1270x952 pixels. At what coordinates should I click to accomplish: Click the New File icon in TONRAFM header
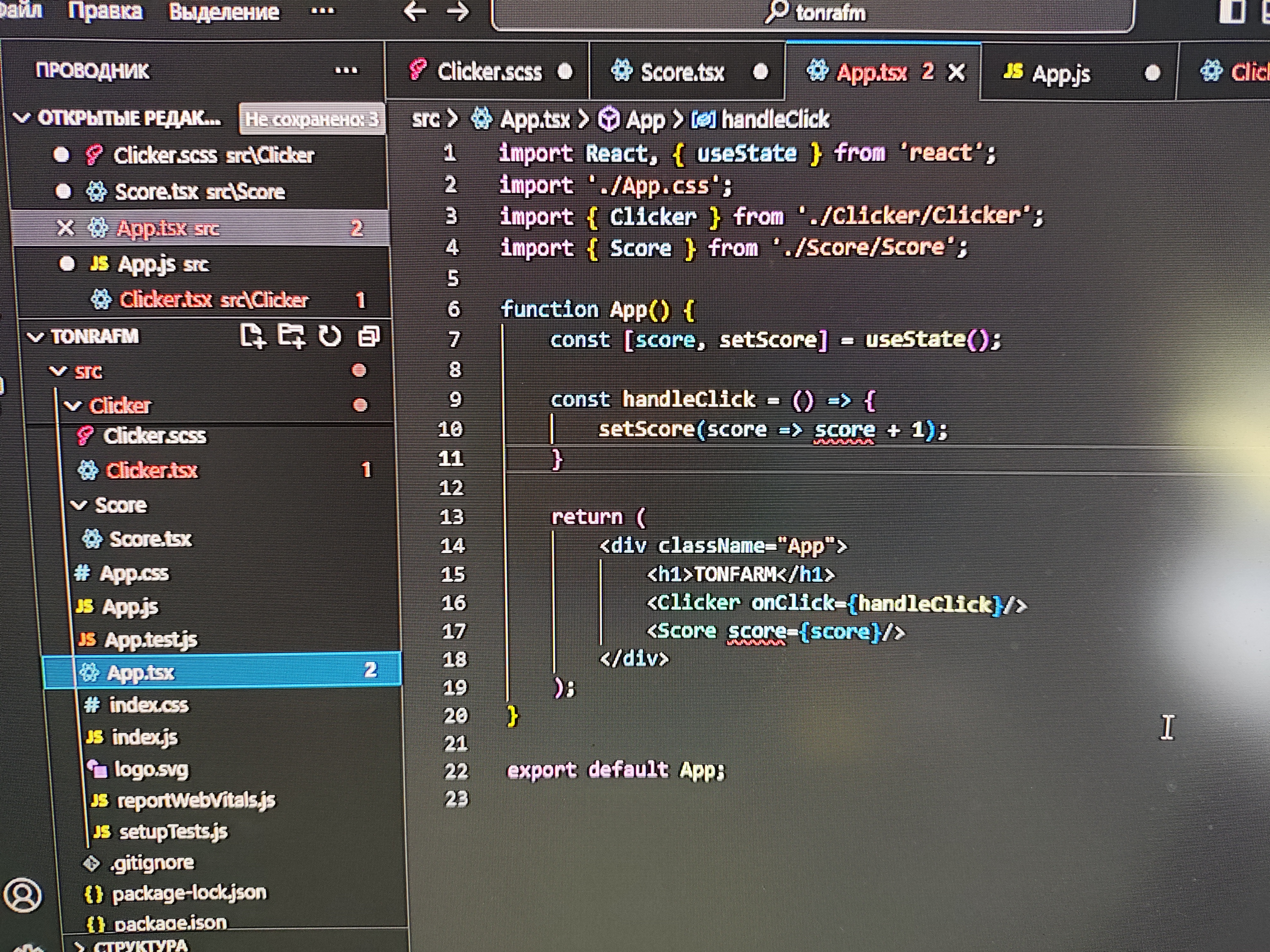coord(252,336)
